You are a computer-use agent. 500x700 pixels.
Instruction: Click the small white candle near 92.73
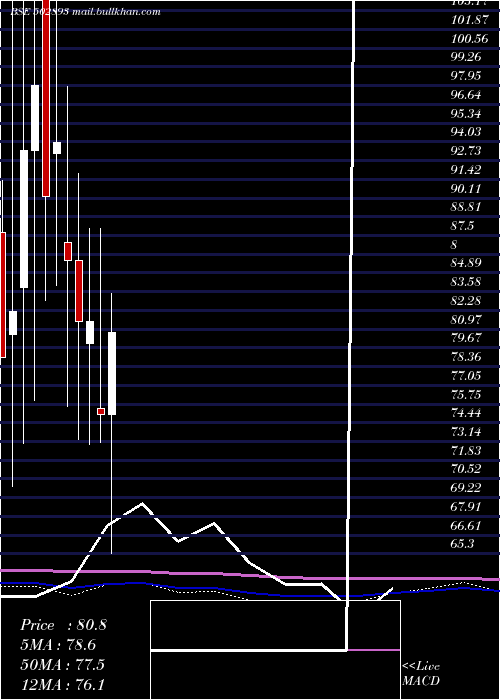(57, 148)
